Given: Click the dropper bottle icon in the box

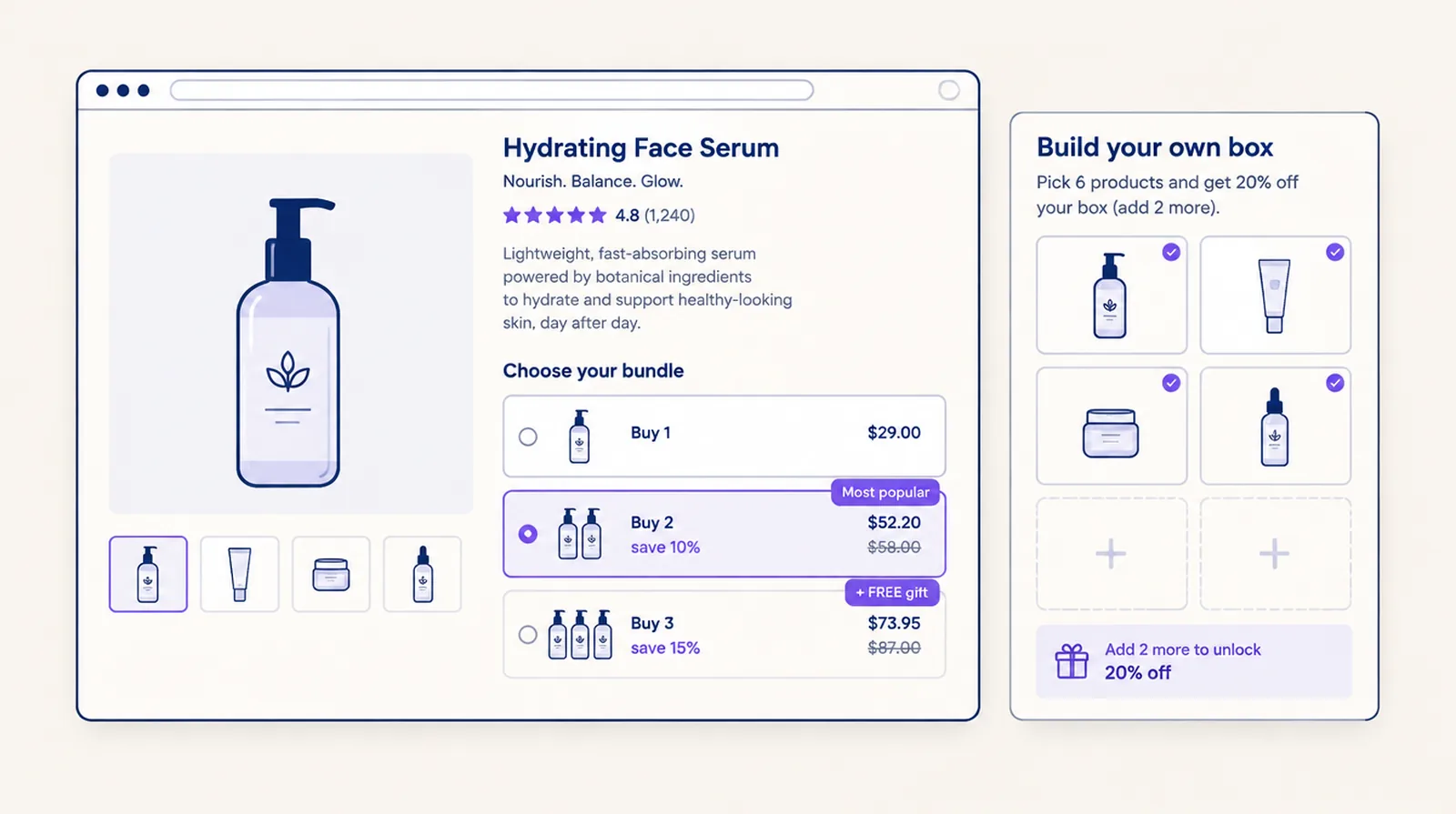Looking at the screenshot, I should (1274, 427).
